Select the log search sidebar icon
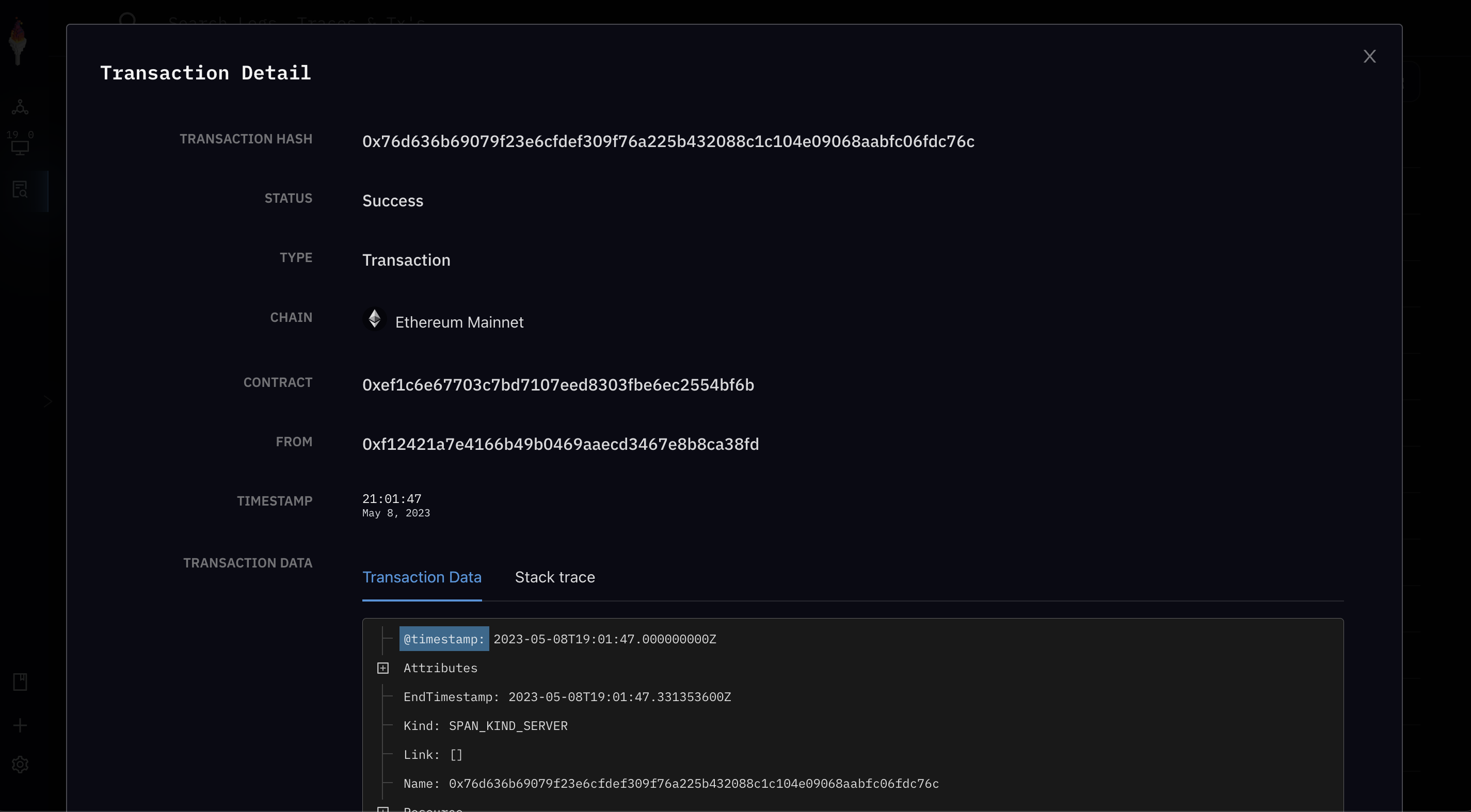The image size is (1471, 812). click(20, 189)
